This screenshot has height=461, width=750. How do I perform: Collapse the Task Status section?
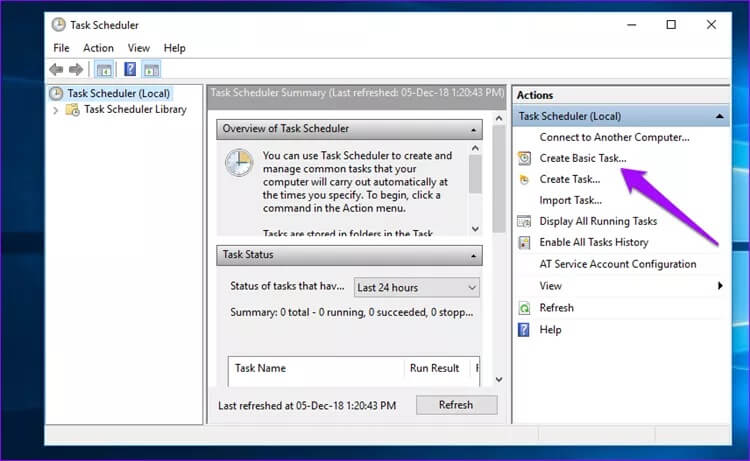[473, 256]
